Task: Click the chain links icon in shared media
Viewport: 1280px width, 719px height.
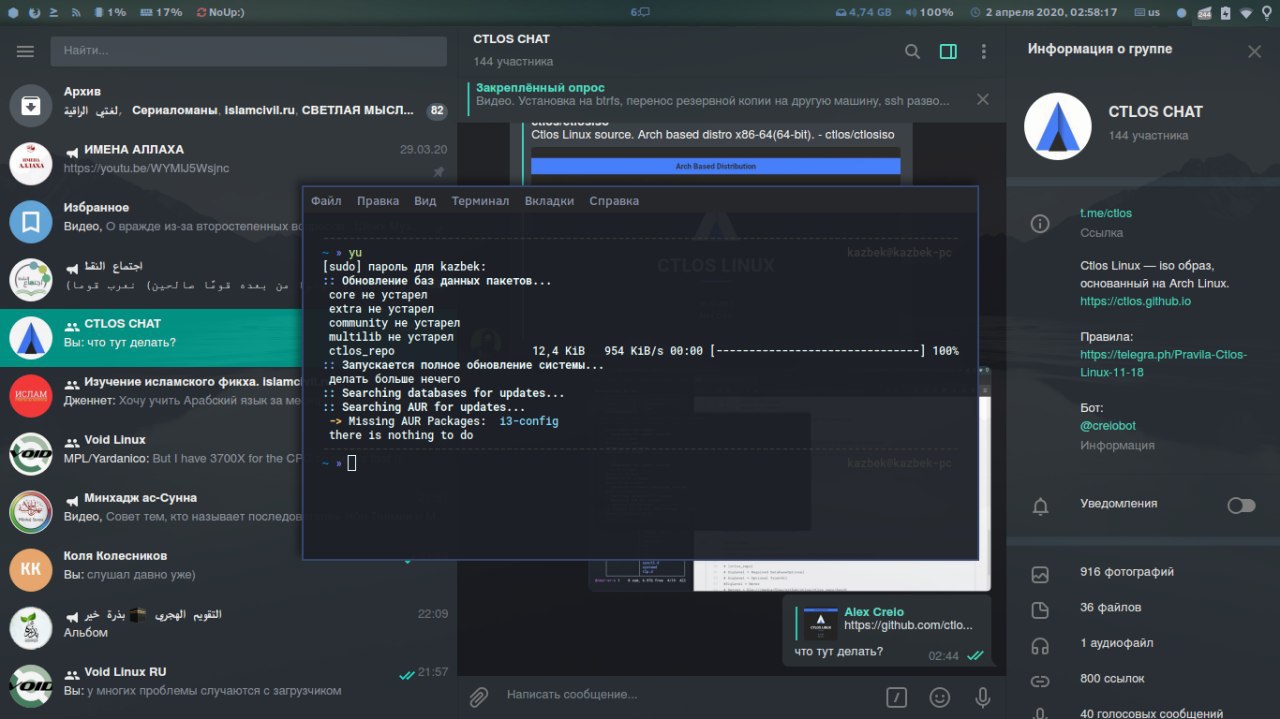Action: coord(1040,681)
